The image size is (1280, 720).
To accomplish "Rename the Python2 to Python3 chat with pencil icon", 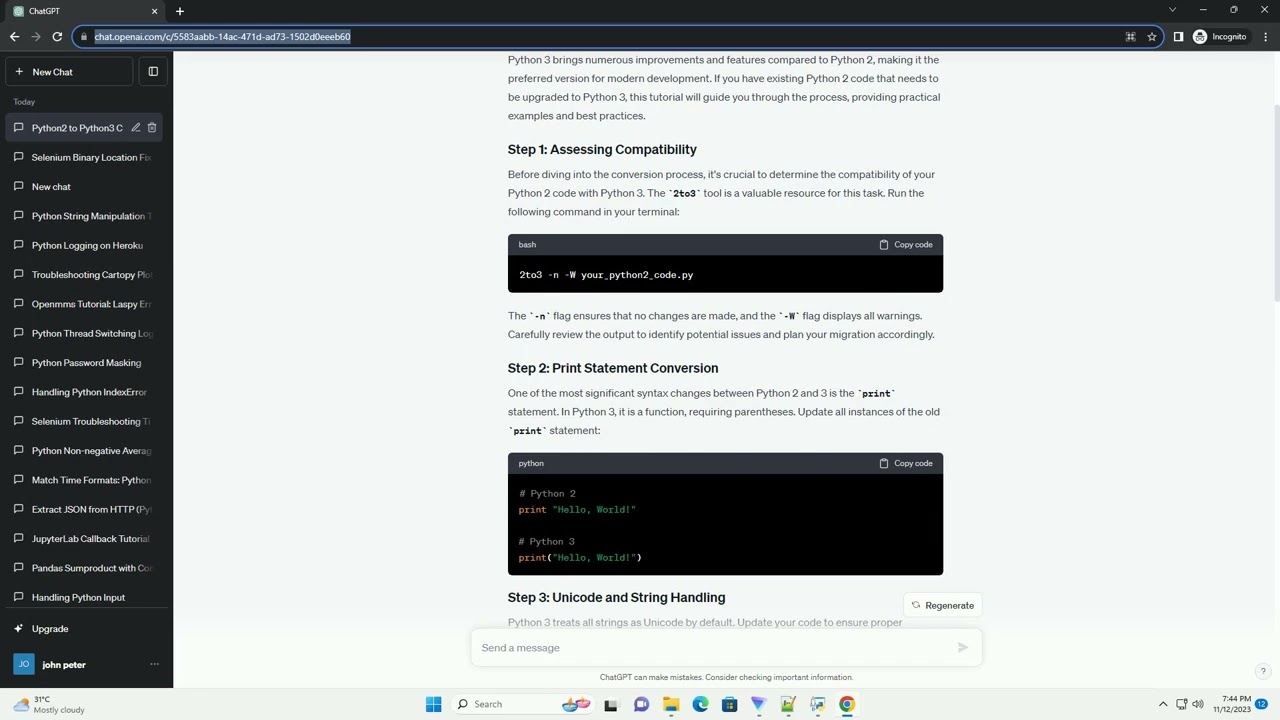I will [x=136, y=128].
